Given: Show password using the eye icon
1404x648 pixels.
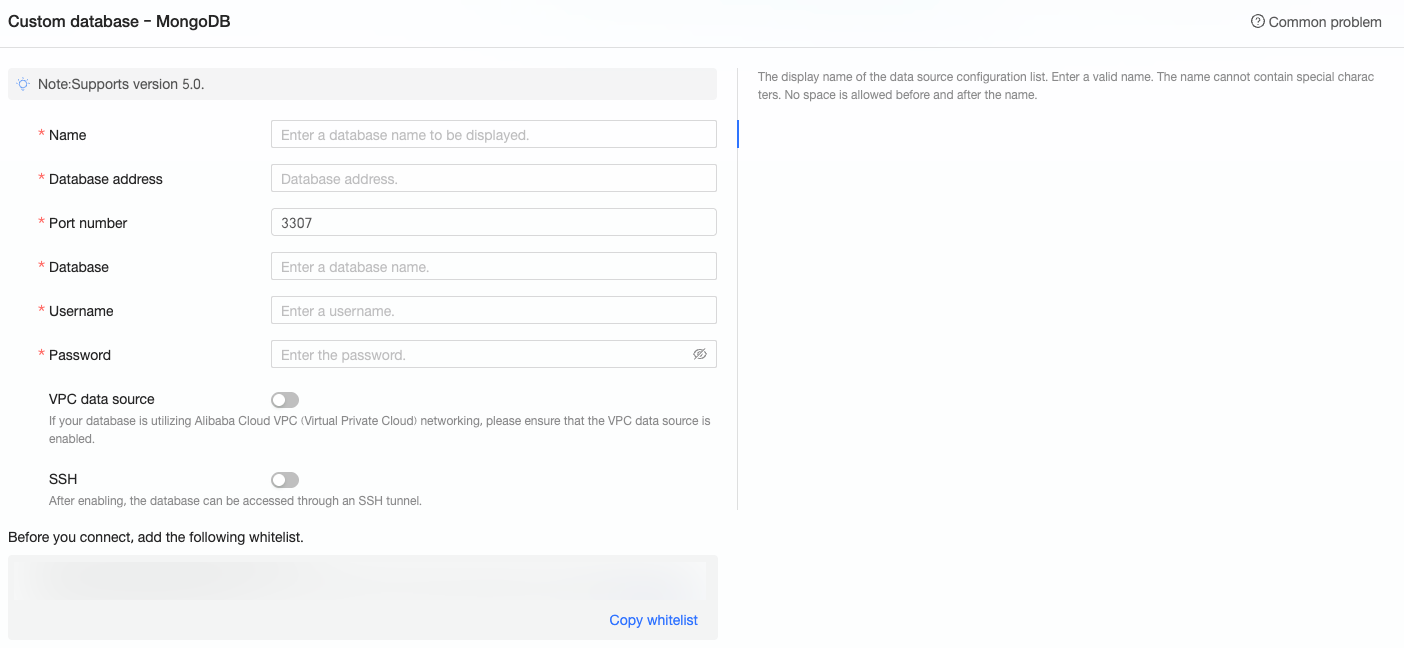Looking at the screenshot, I should pos(700,354).
